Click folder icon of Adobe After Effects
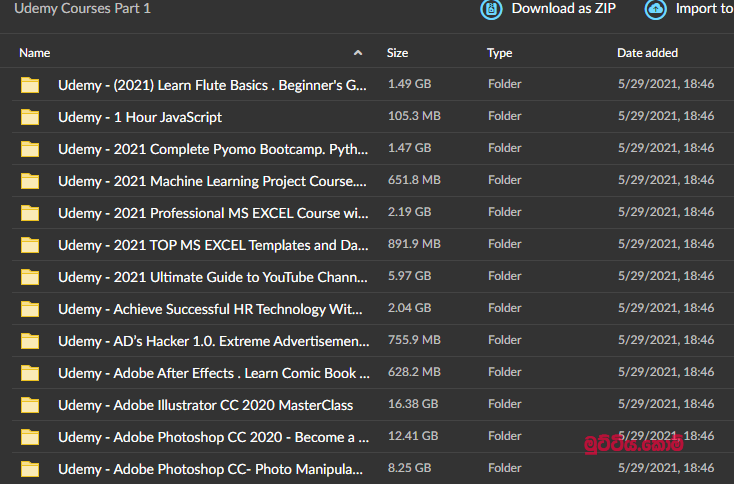Viewport: 734px width, 484px height. (30, 373)
